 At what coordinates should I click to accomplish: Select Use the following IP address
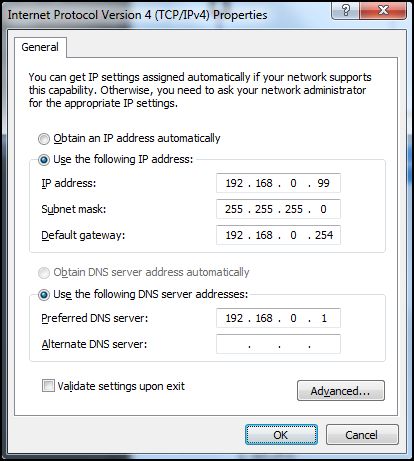point(44,160)
